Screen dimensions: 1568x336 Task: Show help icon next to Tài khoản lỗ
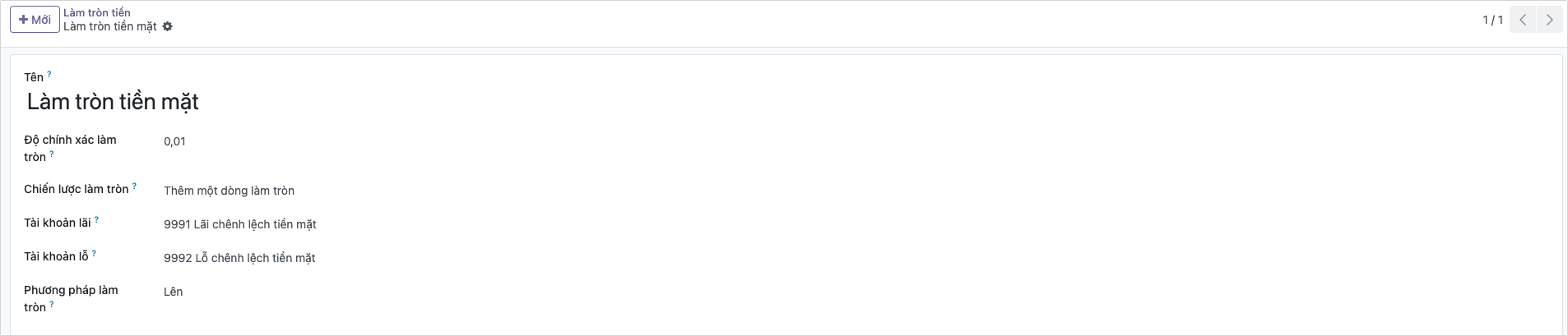tap(94, 253)
